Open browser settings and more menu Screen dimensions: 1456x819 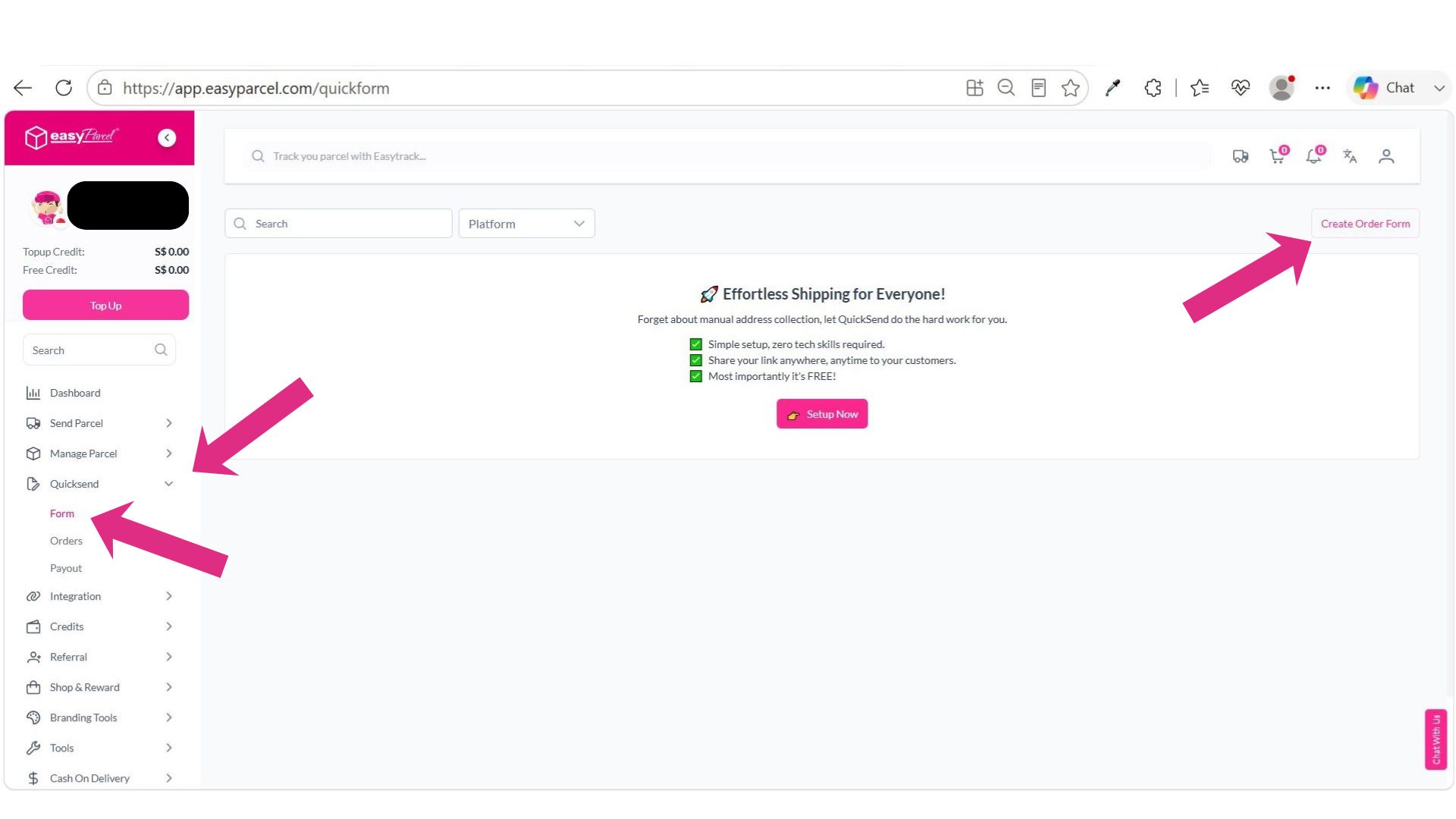pos(1323,88)
